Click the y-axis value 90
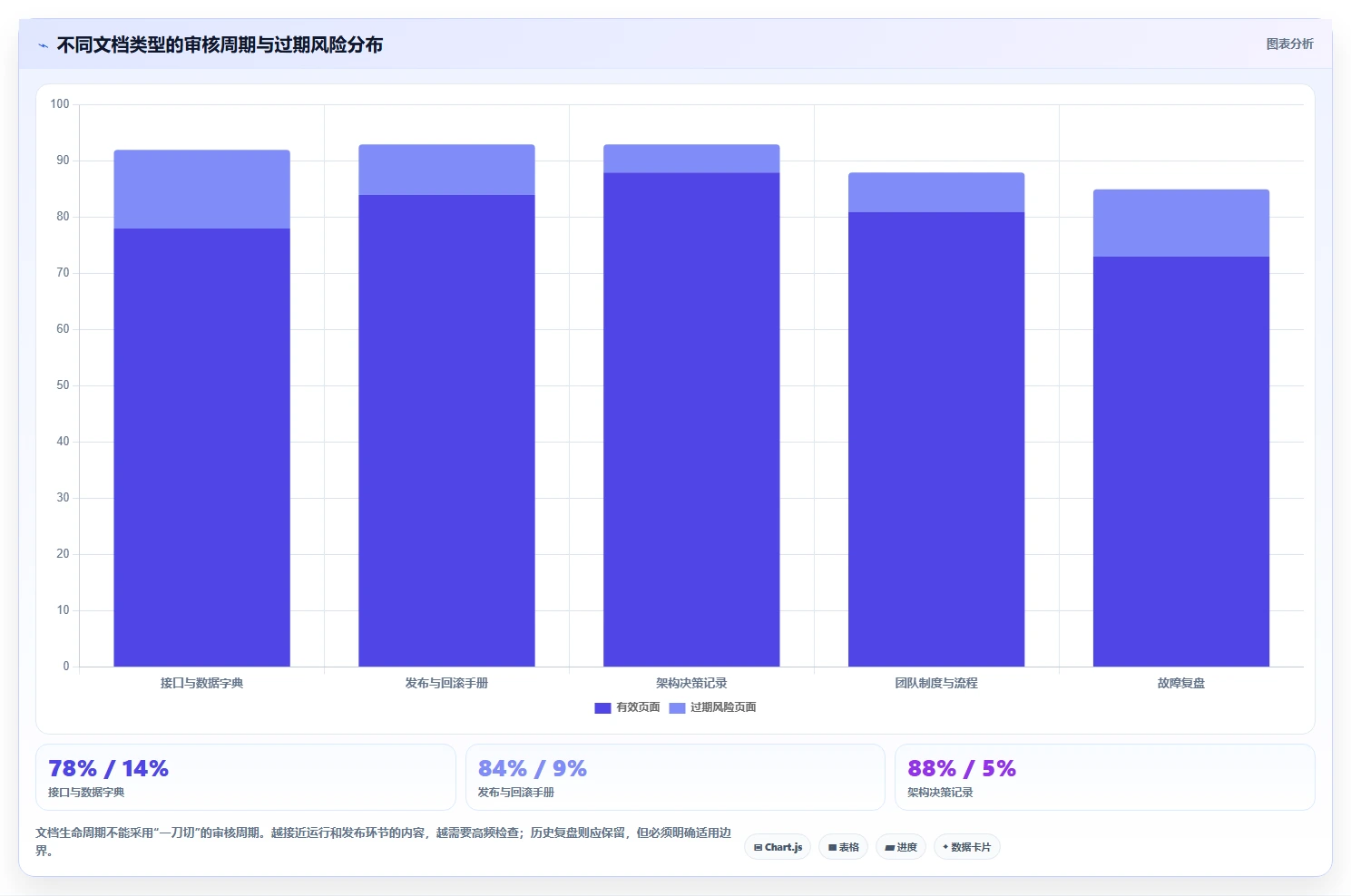 (x=63, y=161)
